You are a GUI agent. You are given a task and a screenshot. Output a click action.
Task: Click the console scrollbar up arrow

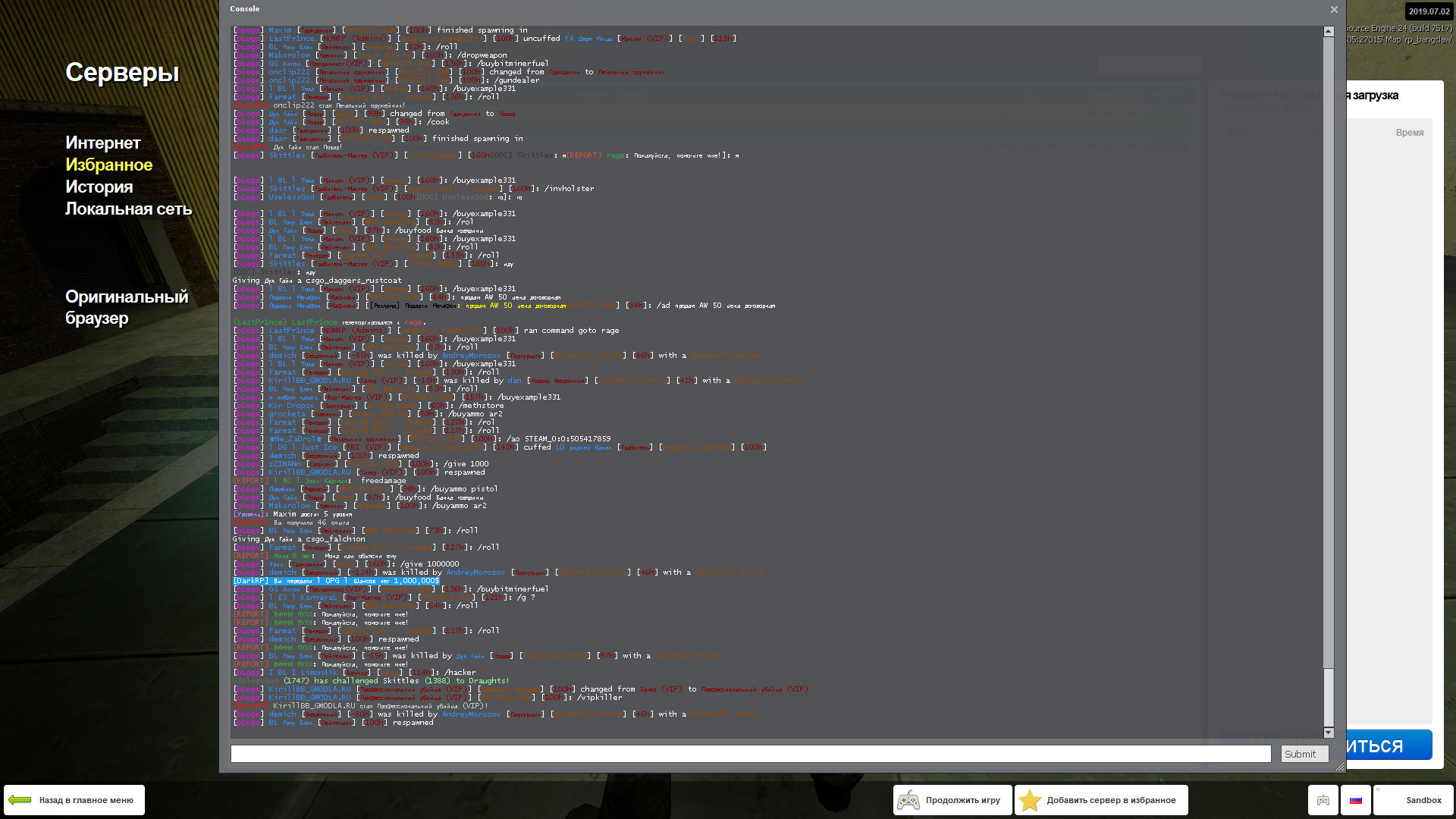tap(1329, 31)
